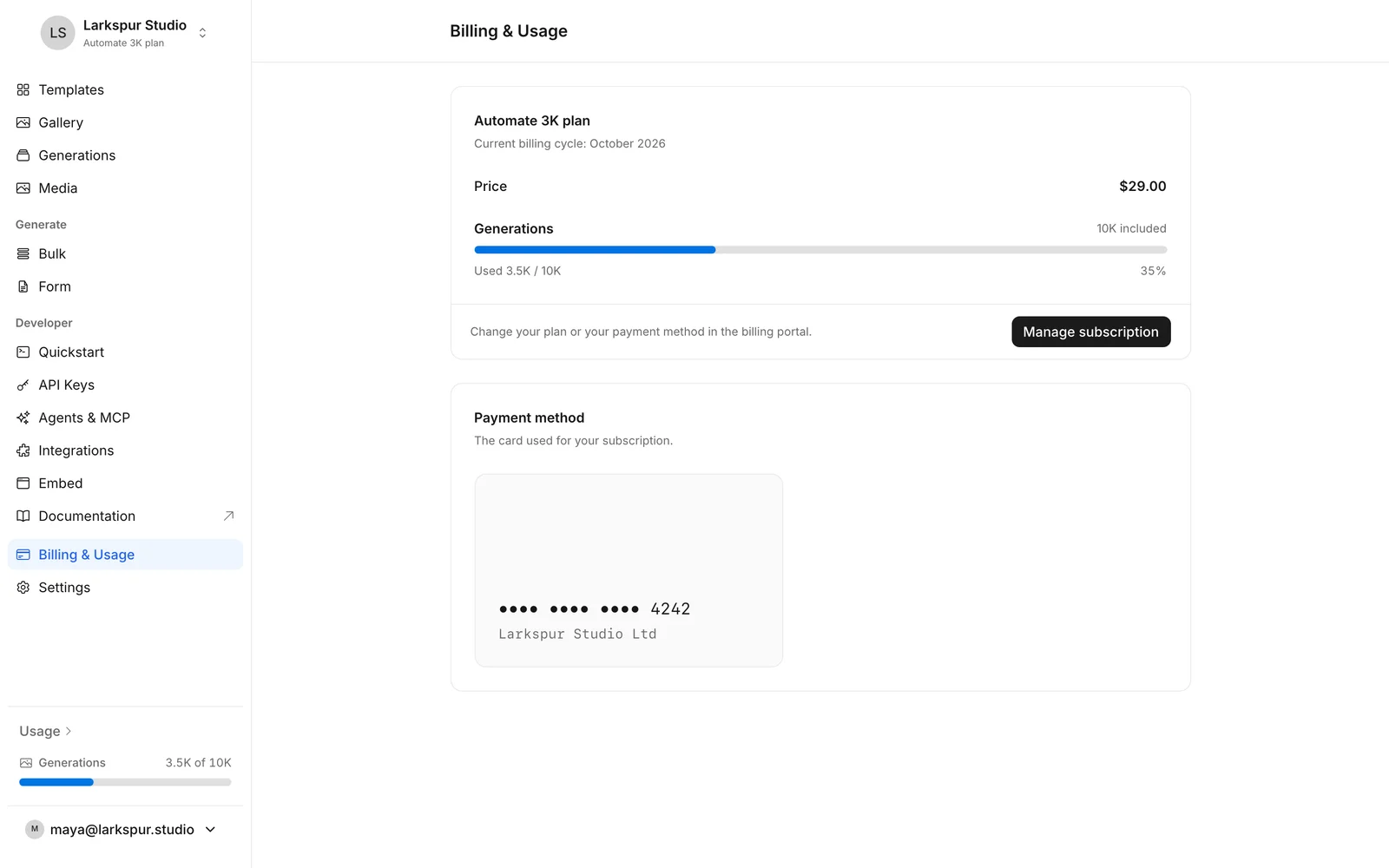Open the Bulk generate page

tap(125, 253)
